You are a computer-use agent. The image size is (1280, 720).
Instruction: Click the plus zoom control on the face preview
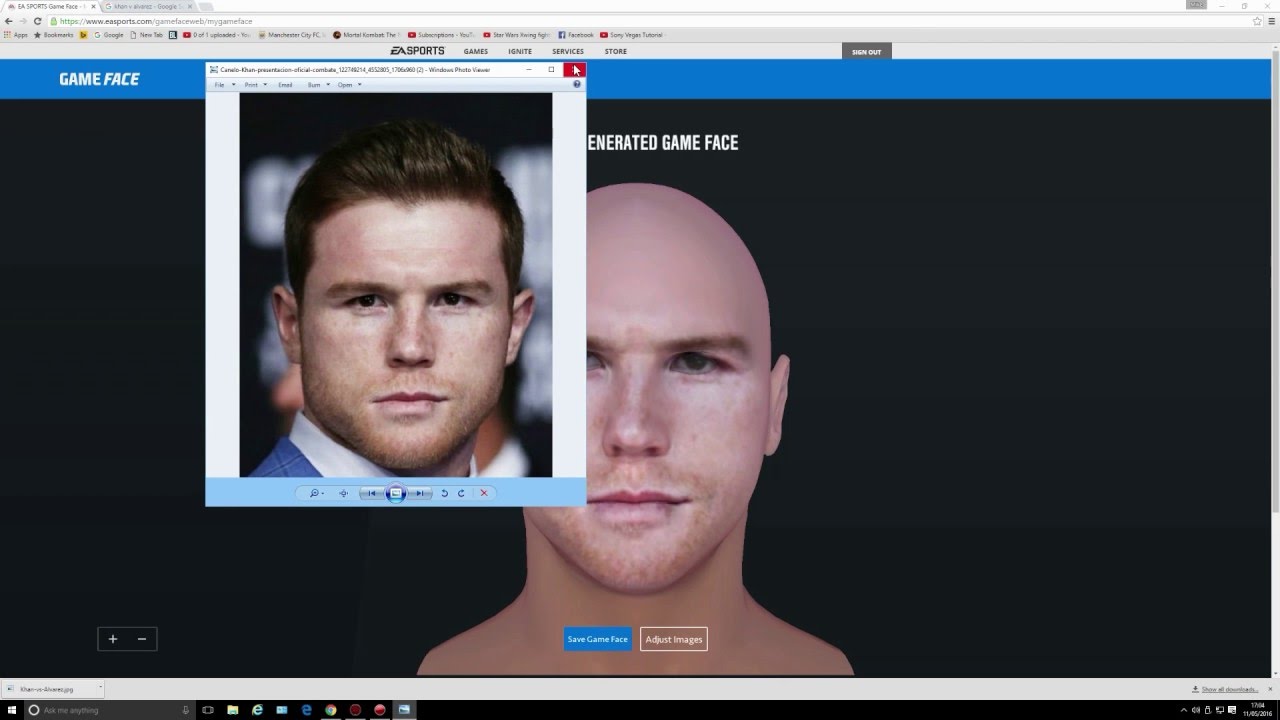click(112, 639)
